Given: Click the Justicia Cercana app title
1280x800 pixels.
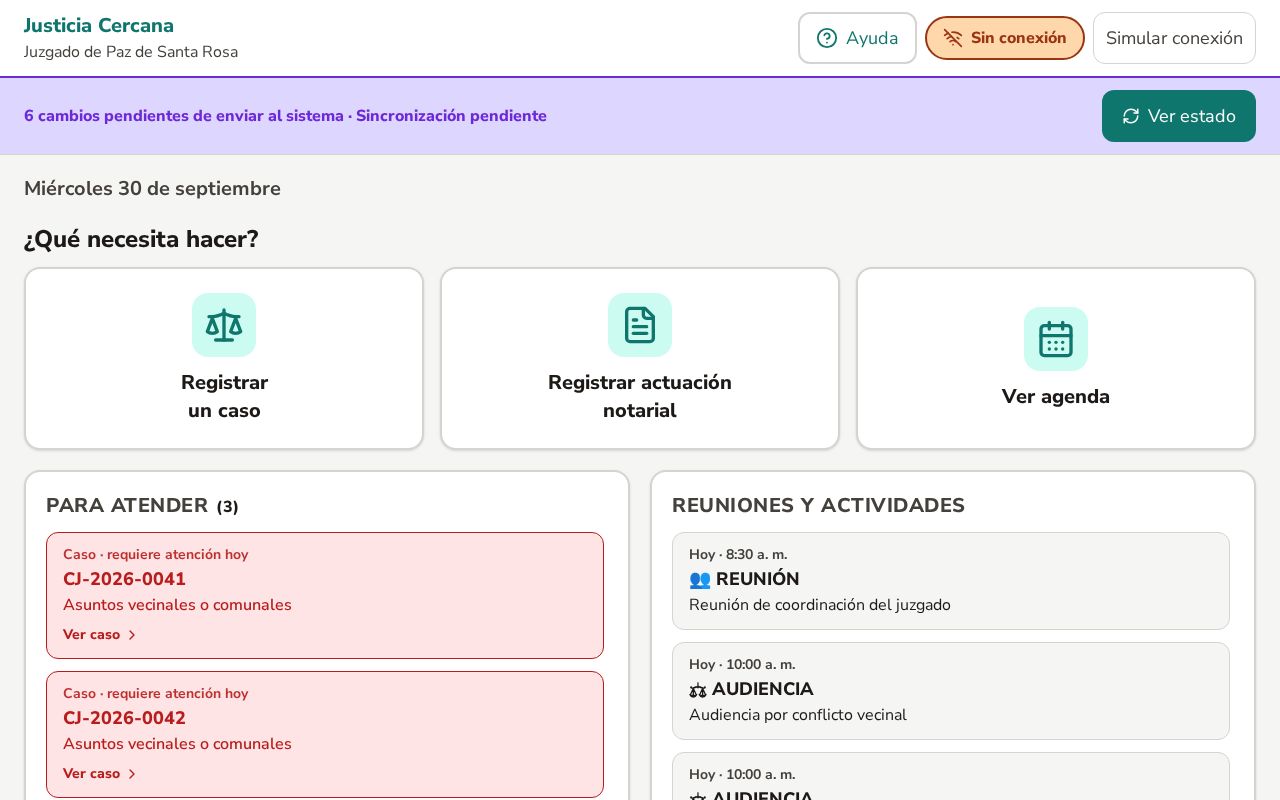Looking at the screenshot, I should (99, 26).
